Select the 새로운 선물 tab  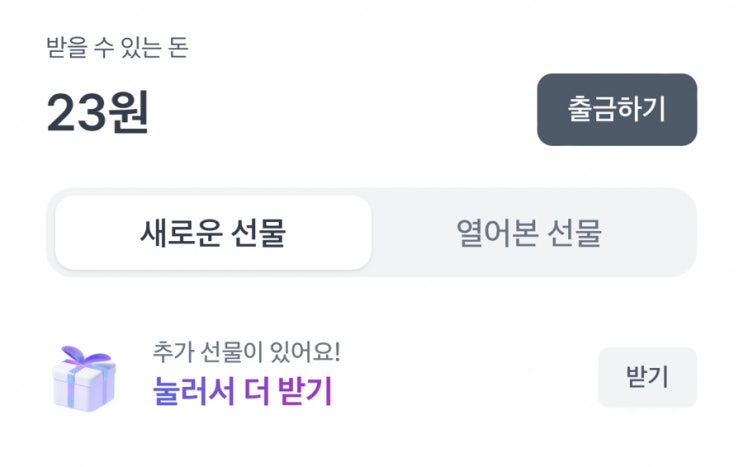tap(213, 233)
